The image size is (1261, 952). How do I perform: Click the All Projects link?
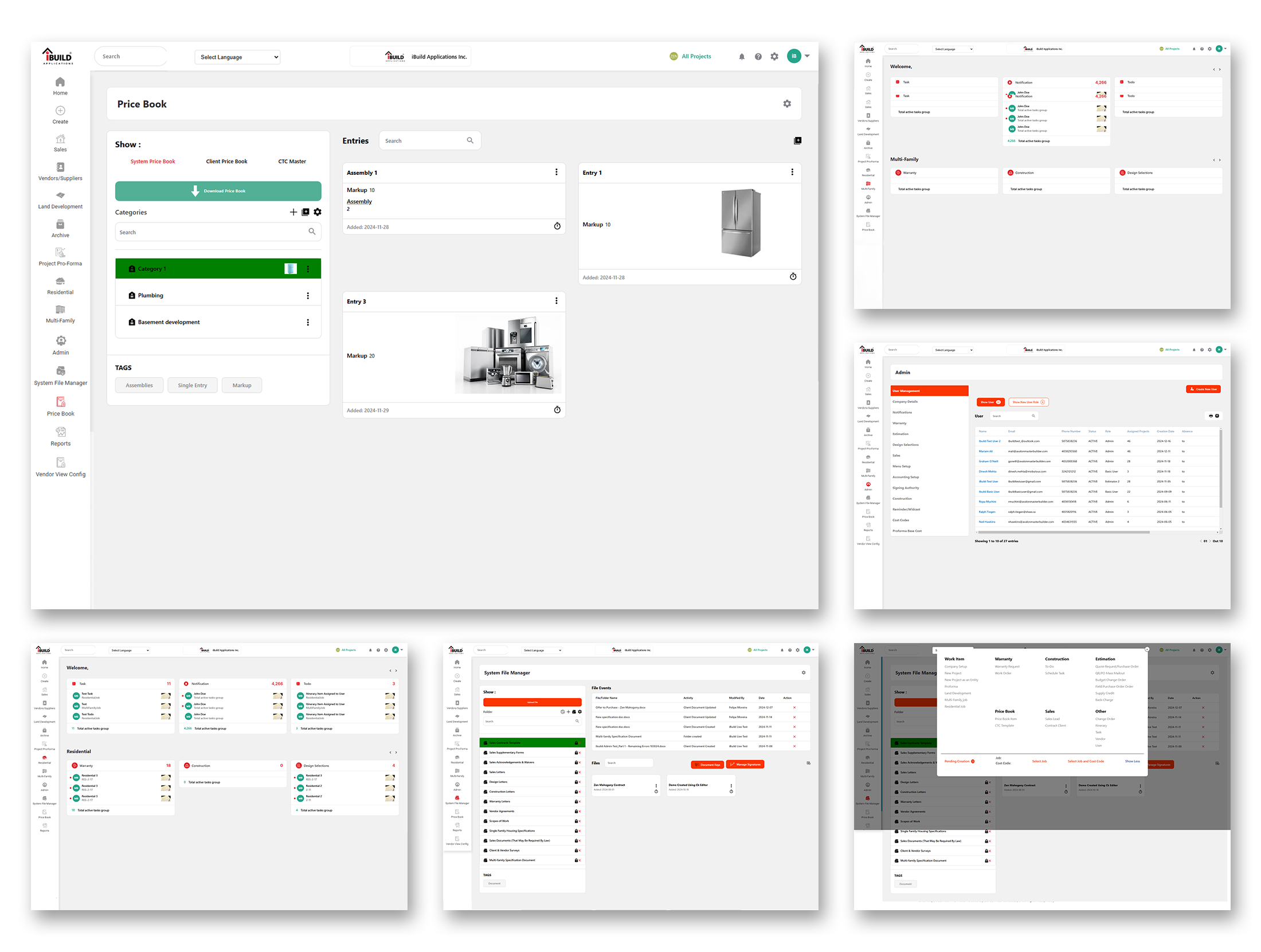tap(696, 56)
